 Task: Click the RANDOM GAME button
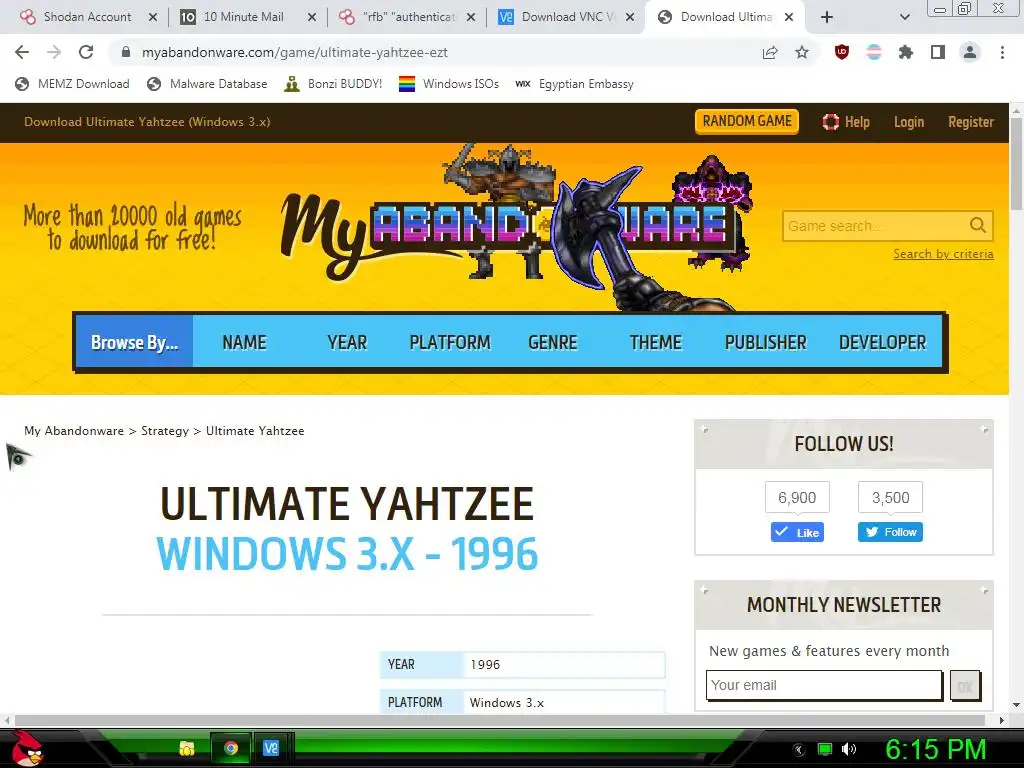pos(746,121)
